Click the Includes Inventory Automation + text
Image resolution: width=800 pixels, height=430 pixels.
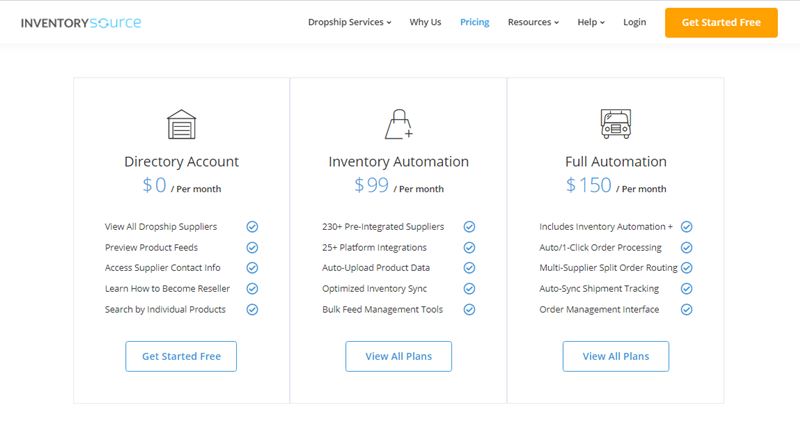click(x=606, y=226)
